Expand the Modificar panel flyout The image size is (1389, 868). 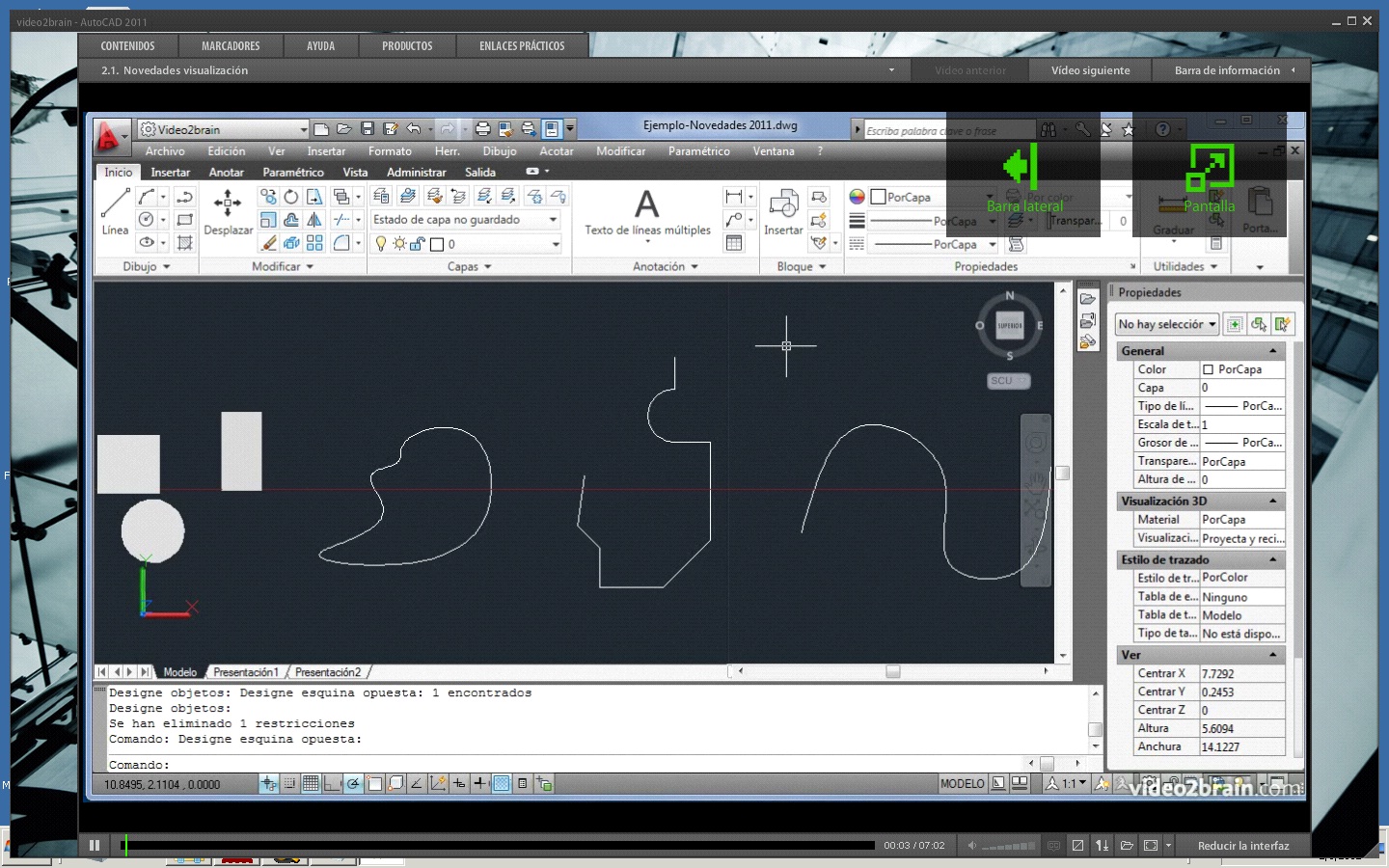(x=282, y=266)
